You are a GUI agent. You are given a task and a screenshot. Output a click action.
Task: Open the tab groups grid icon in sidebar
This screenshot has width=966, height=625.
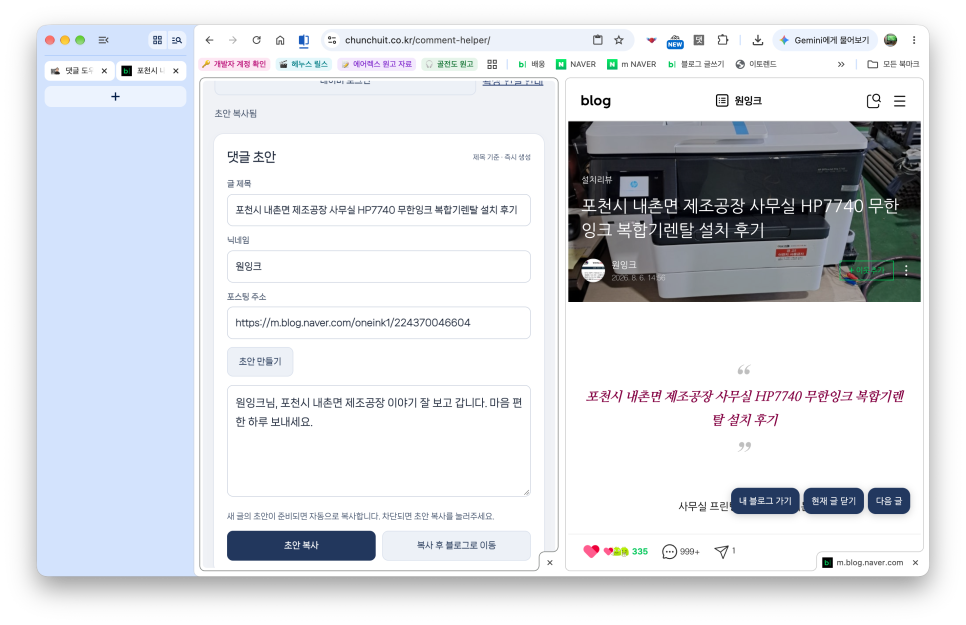[x=158, y=40]
